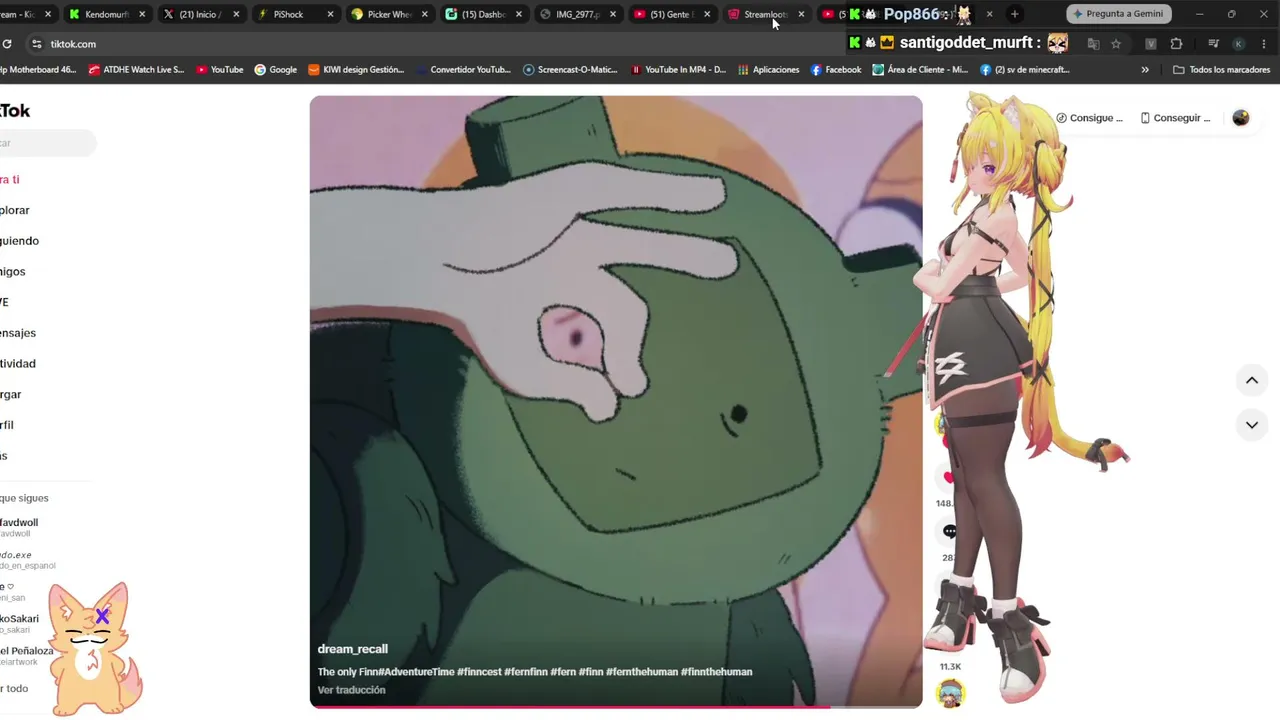Go to the previous video with up arrow
This screenshot has height=720, width=1280.
(x=1251, y=380)
